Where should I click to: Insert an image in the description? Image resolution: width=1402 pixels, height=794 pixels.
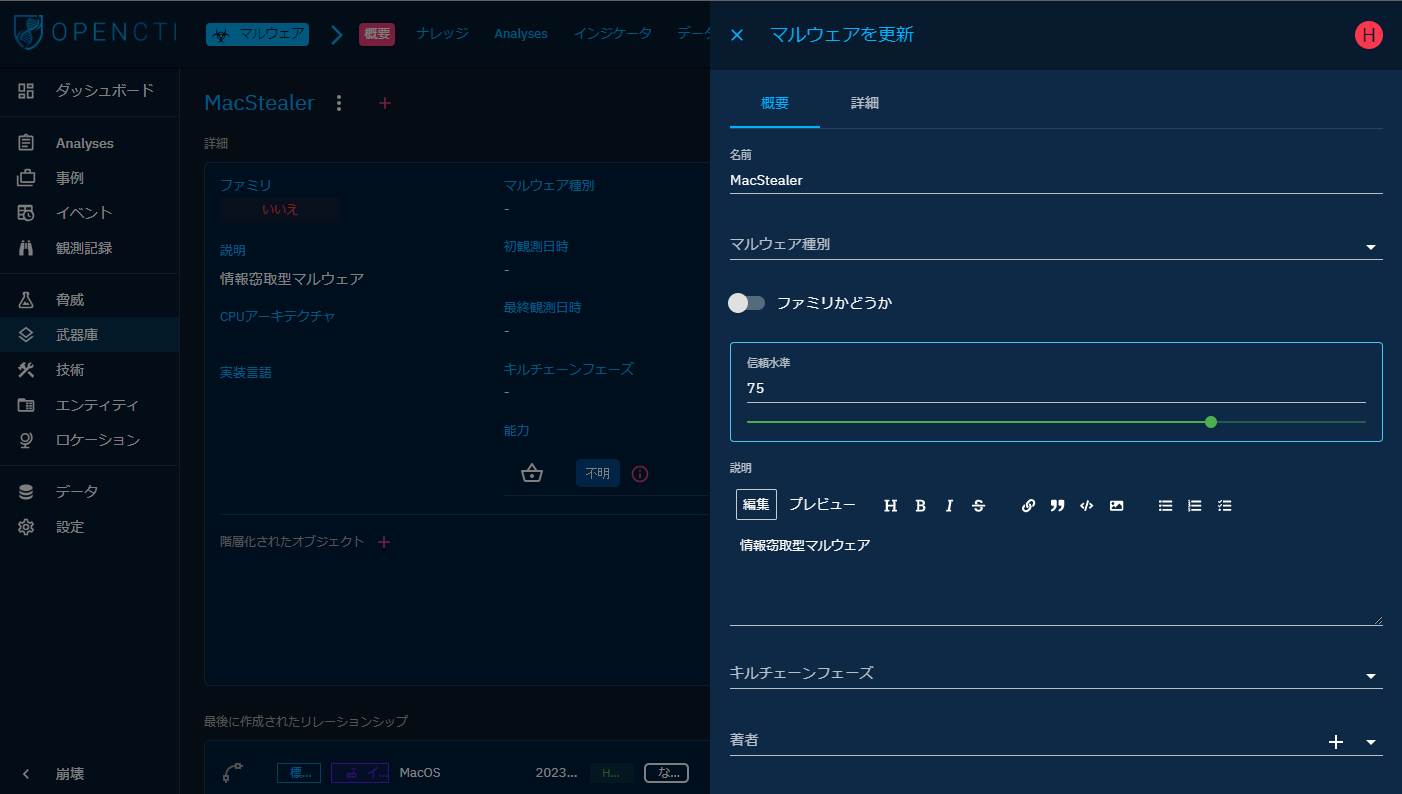click(1116, 506)
